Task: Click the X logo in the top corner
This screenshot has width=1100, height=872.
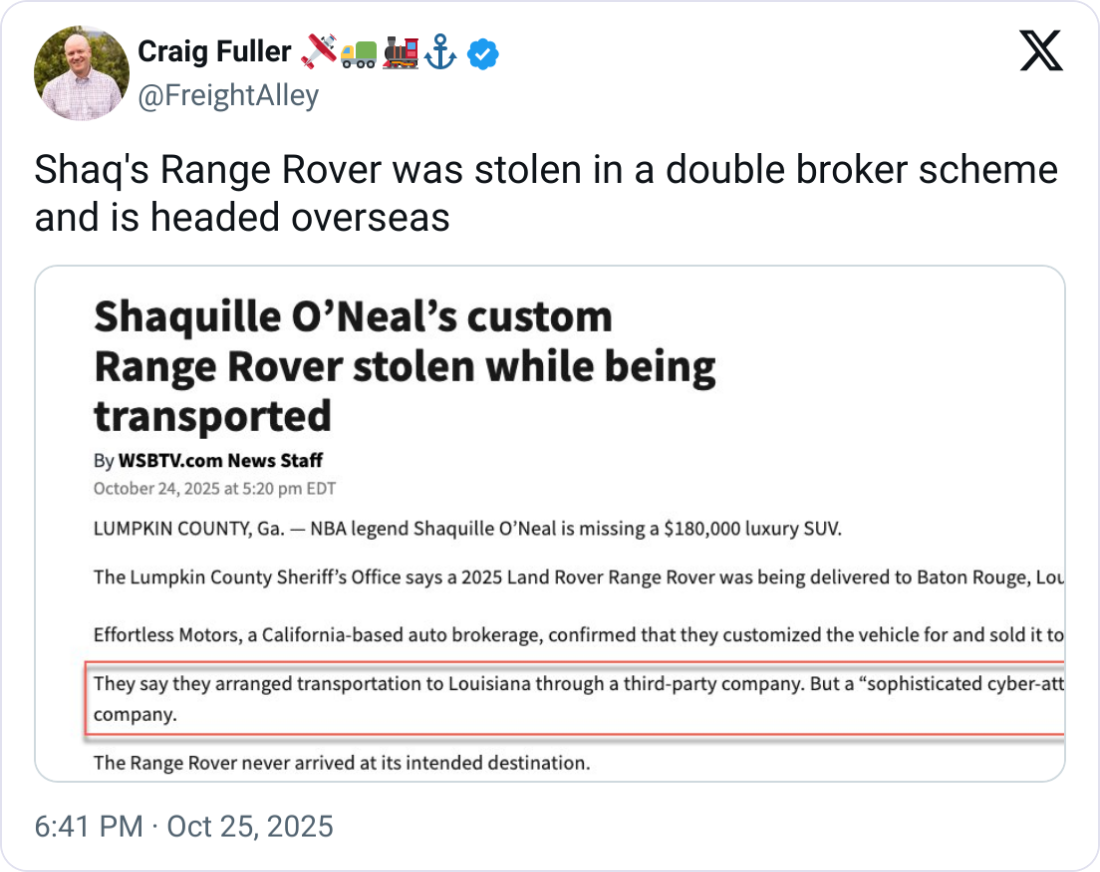Action: [1041, 51]
